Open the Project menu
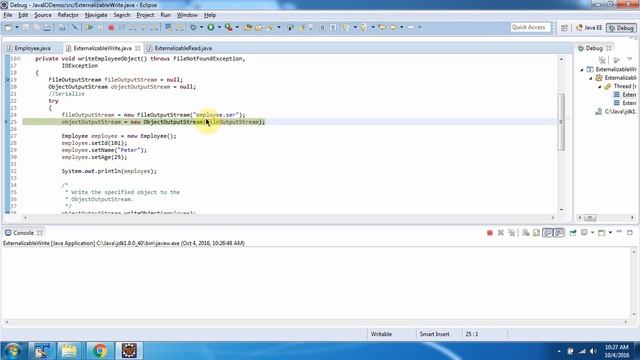Screen dimensions: 640x360 click(x=145, y=15)
